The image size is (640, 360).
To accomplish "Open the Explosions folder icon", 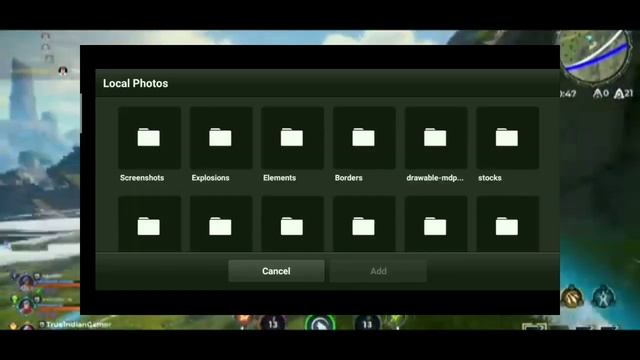I will (x=221, y=138).
